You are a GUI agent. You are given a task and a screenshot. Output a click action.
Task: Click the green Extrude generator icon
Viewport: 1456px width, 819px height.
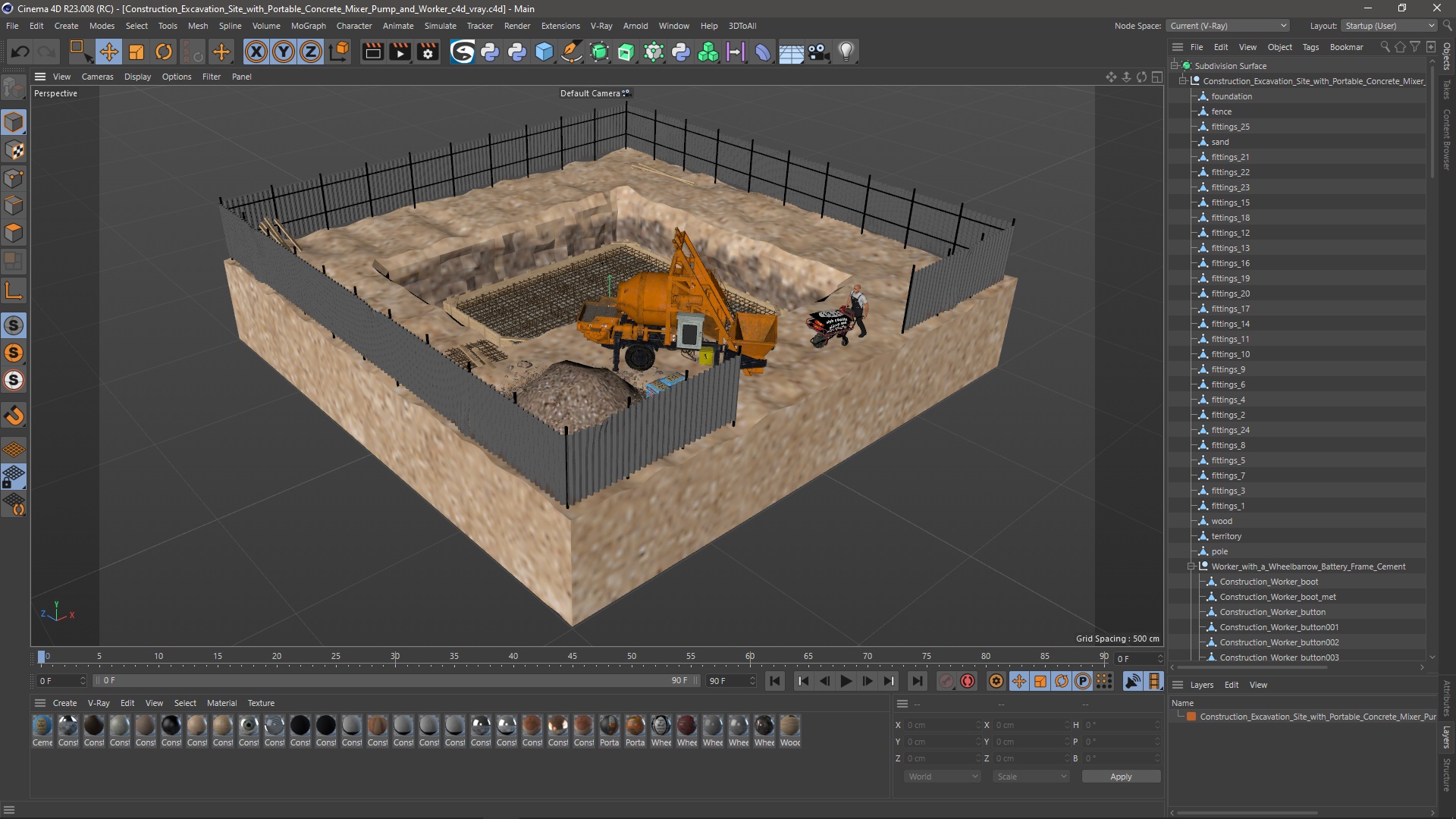pos(626,52)
